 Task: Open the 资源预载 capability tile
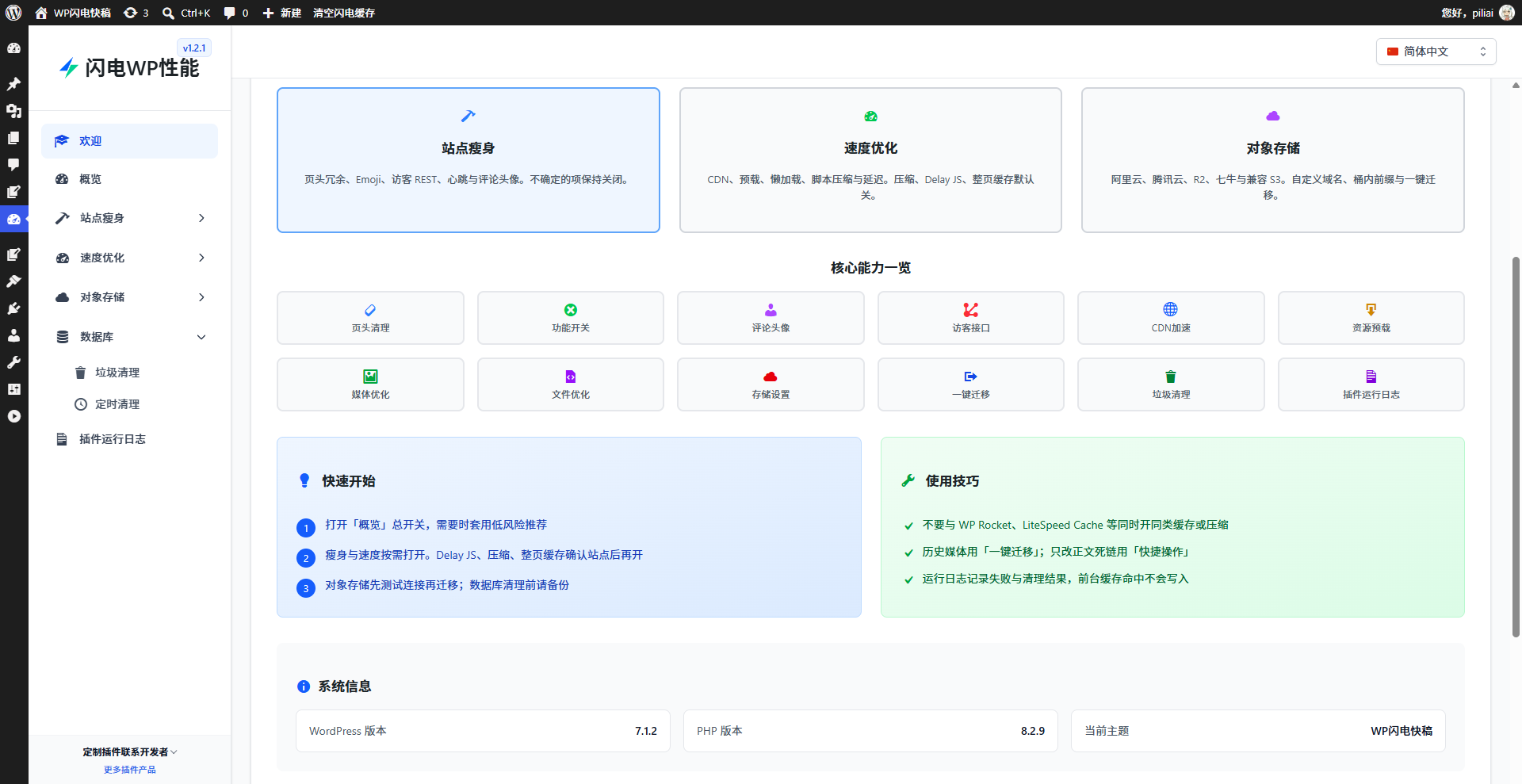1371,318
